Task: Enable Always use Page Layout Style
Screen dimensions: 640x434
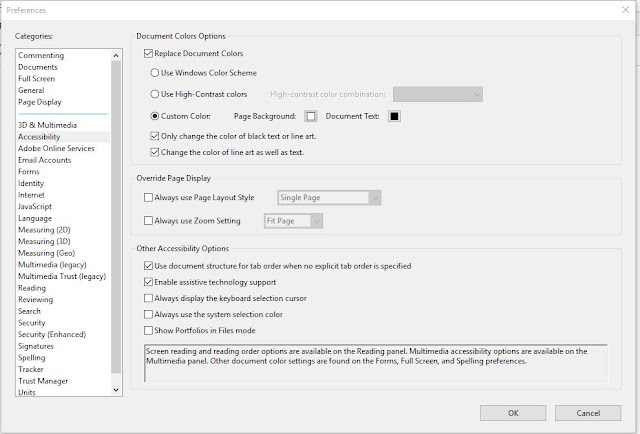Action: pyautogui.click(x=149, y=198)
